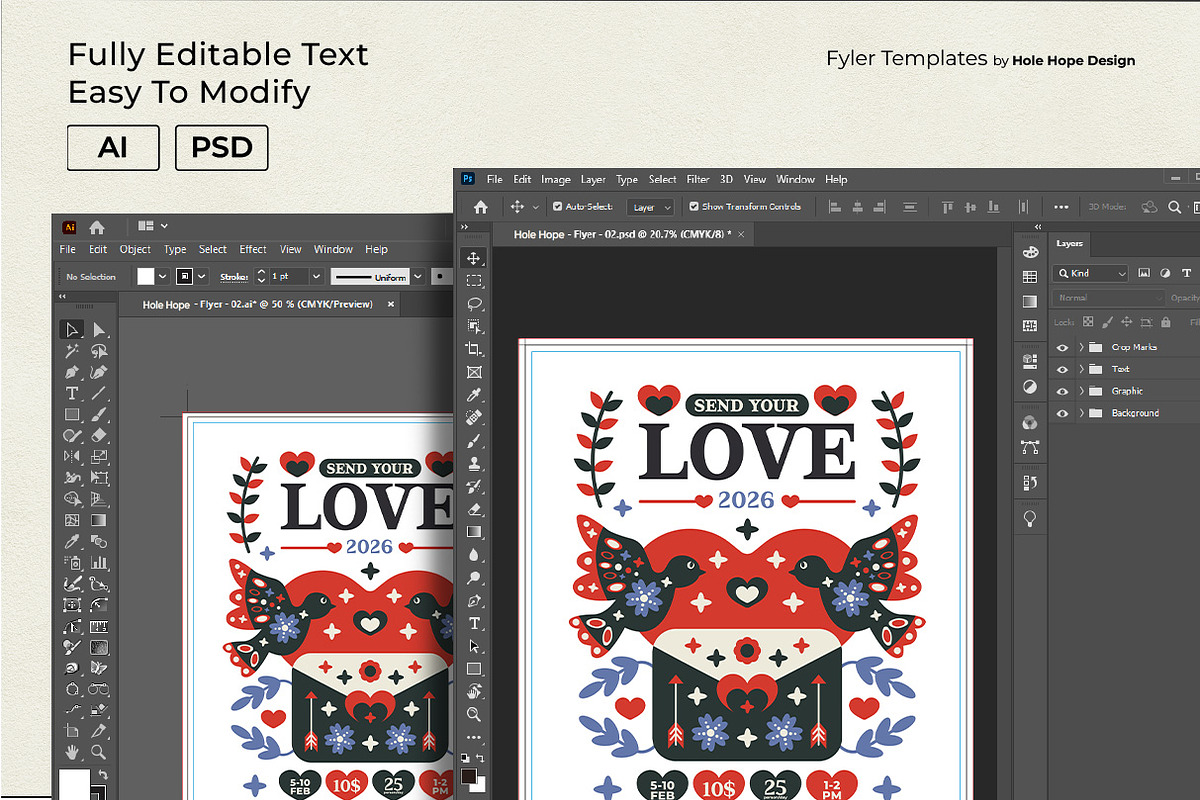Select the Spot Healing Brush tool

(474, 418)
